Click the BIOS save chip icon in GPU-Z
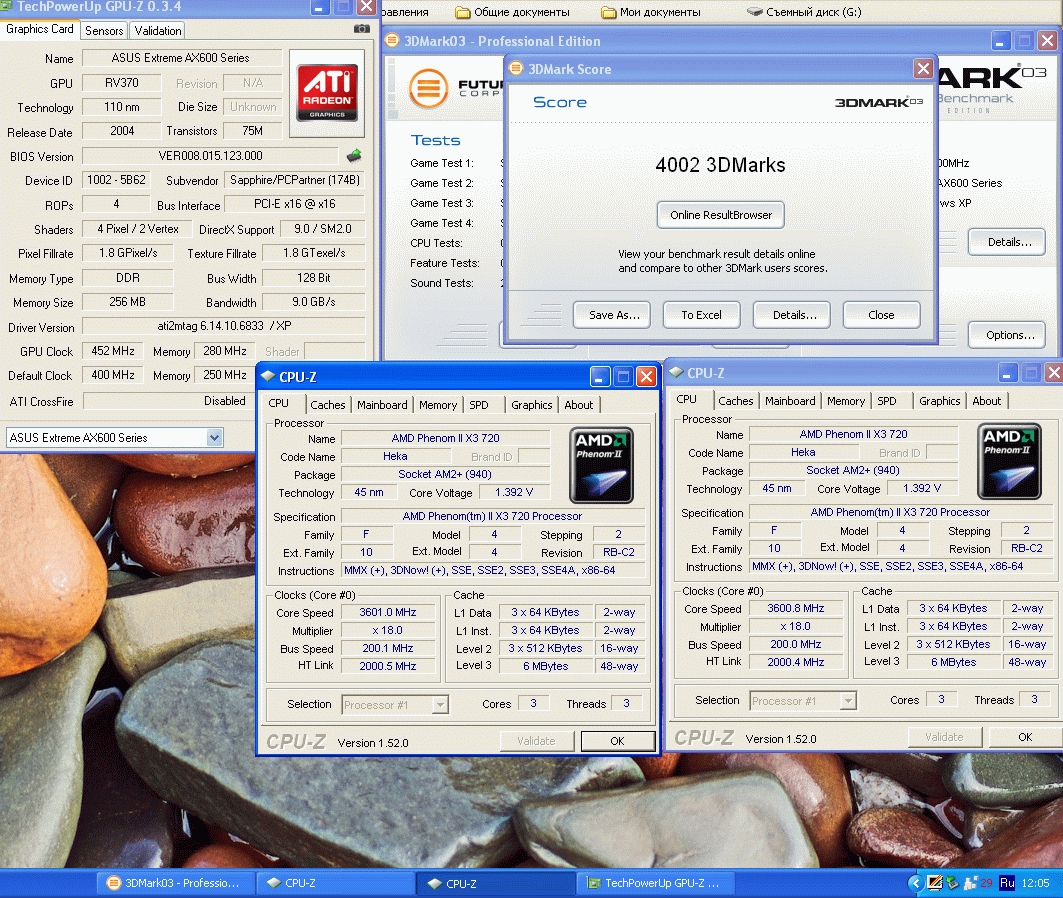The width and height of the screenshot is (1063, 898). (x=354, y=156)
